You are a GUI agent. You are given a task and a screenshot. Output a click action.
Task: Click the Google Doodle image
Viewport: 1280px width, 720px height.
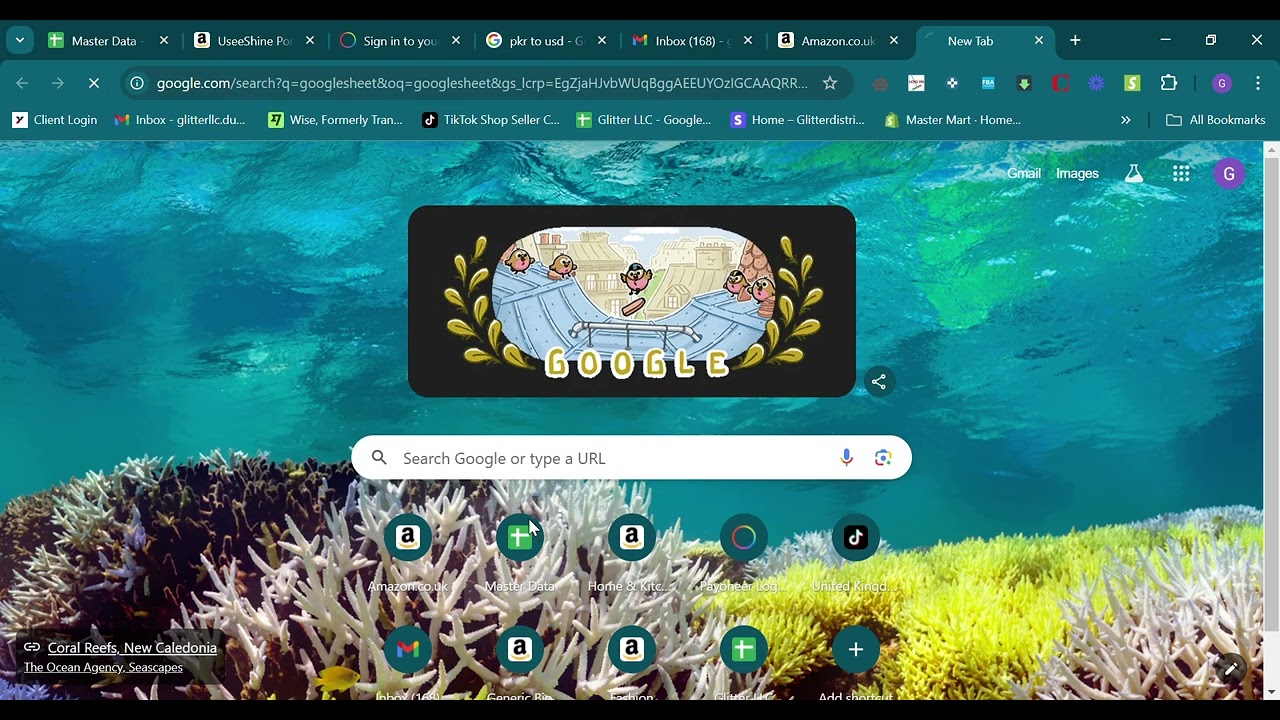pos(632,301)
